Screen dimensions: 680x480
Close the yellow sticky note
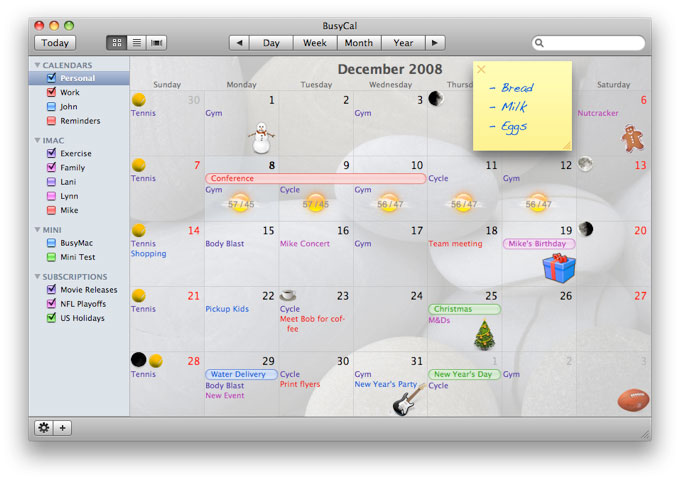click(481, 69)
